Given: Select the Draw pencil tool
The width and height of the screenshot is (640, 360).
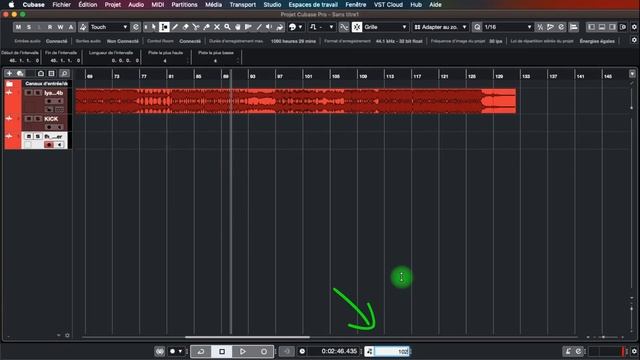Looking at the screenshot, I should (x=175, y=27).
